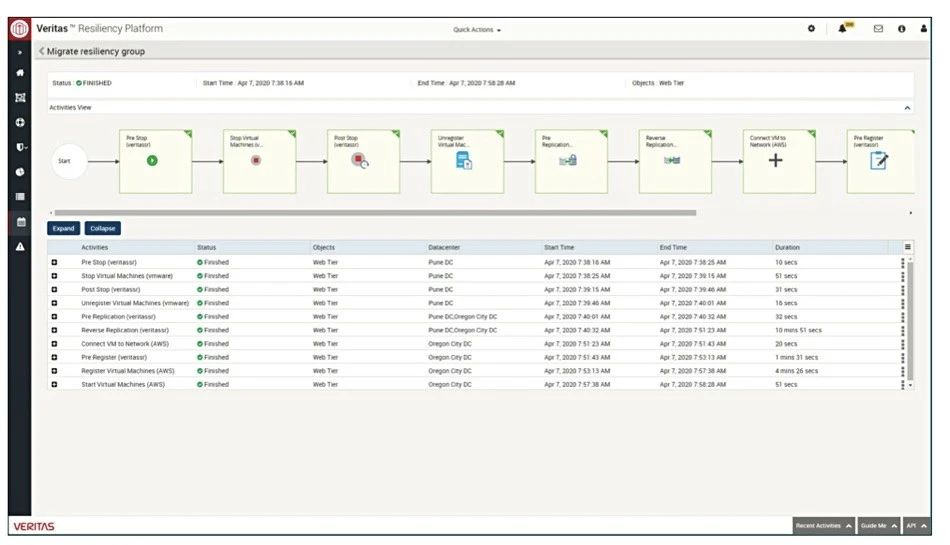Open the calendar icon in sidebar
The image size is (950, 545).
[x=20, y=222]
